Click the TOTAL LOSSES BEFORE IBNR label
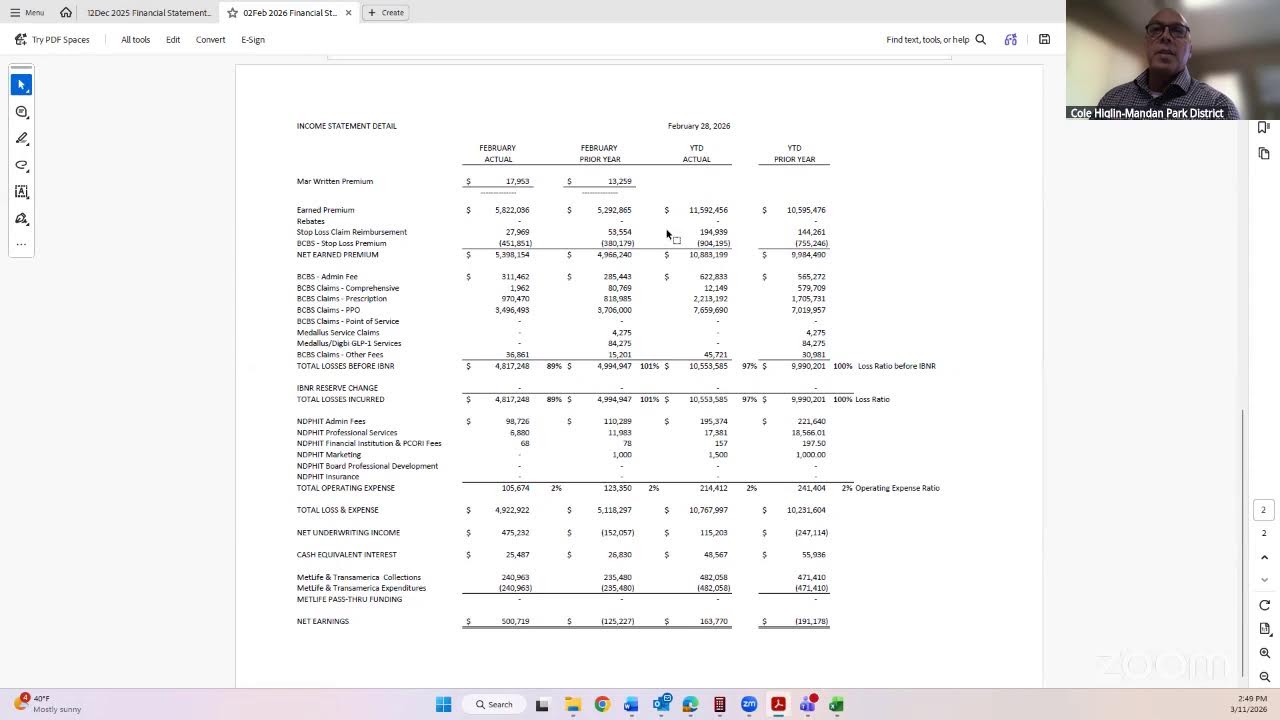 (x=346, y=366)
